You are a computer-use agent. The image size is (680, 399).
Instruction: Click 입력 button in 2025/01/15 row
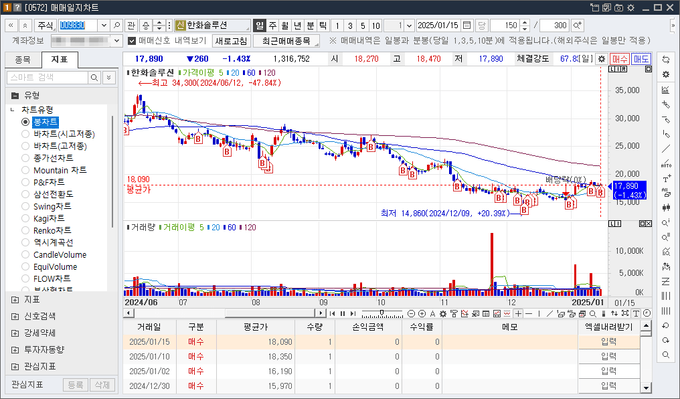tap(609, 342)
